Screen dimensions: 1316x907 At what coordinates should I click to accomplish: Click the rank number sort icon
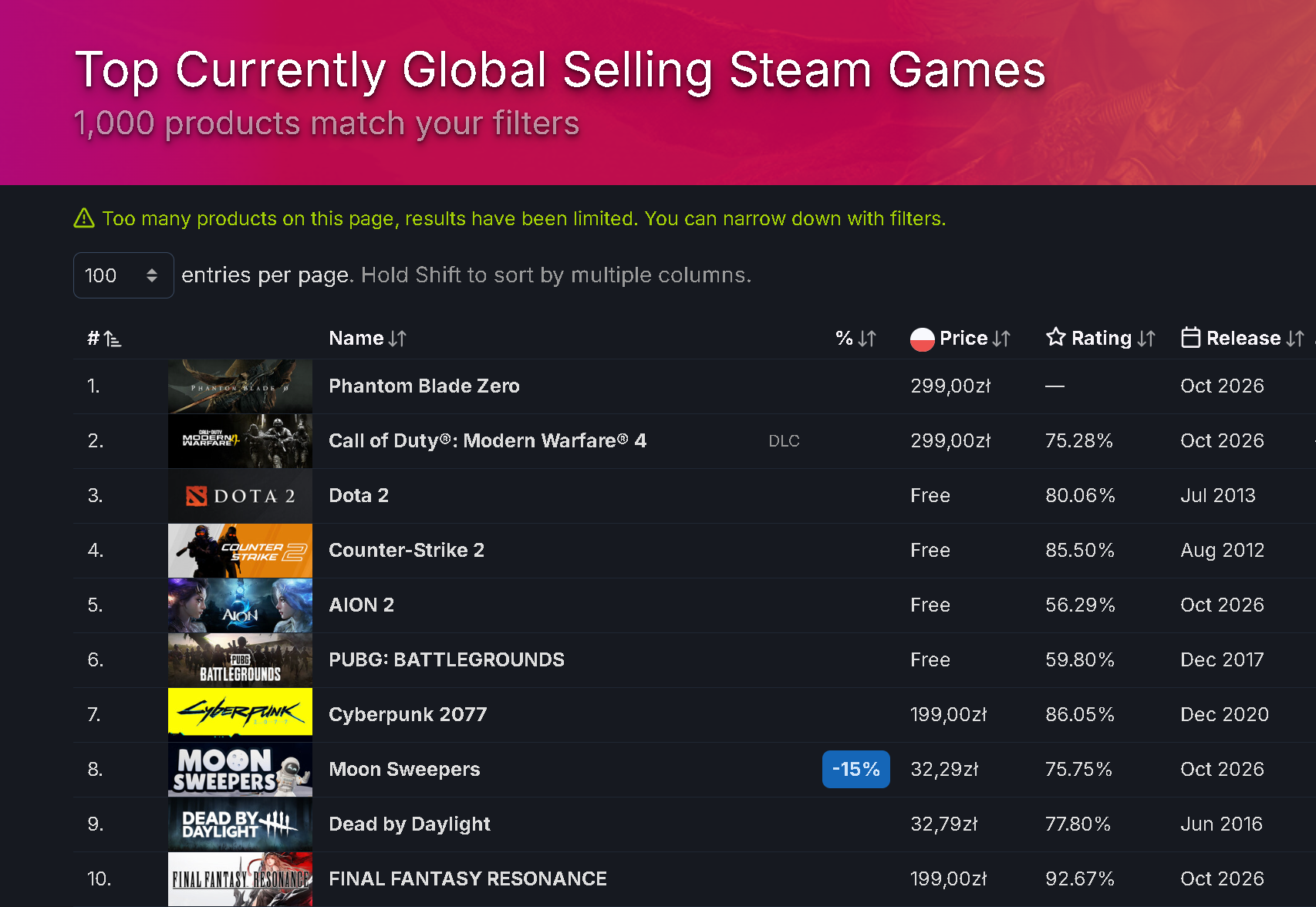(113, 339)
